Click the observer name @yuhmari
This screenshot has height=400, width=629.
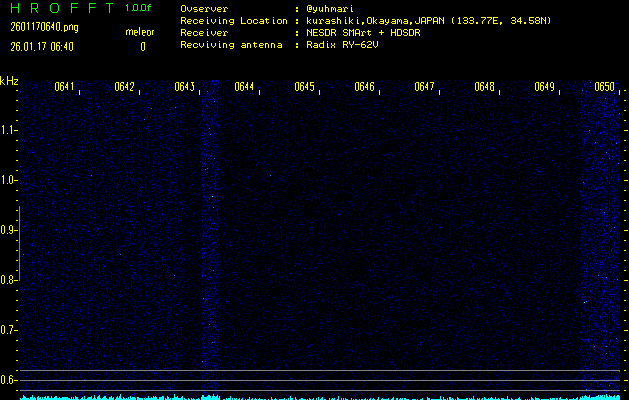coord(330,9)
